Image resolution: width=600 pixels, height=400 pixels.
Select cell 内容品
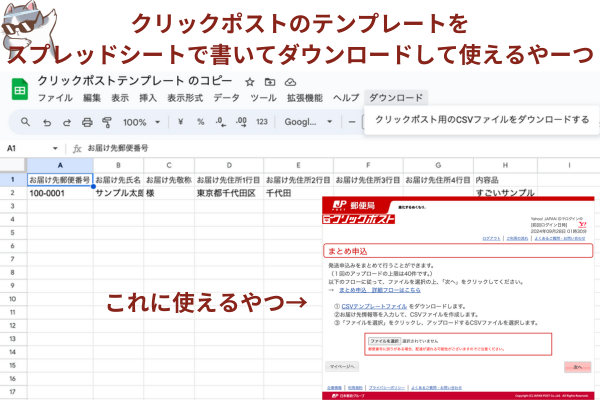505,180
